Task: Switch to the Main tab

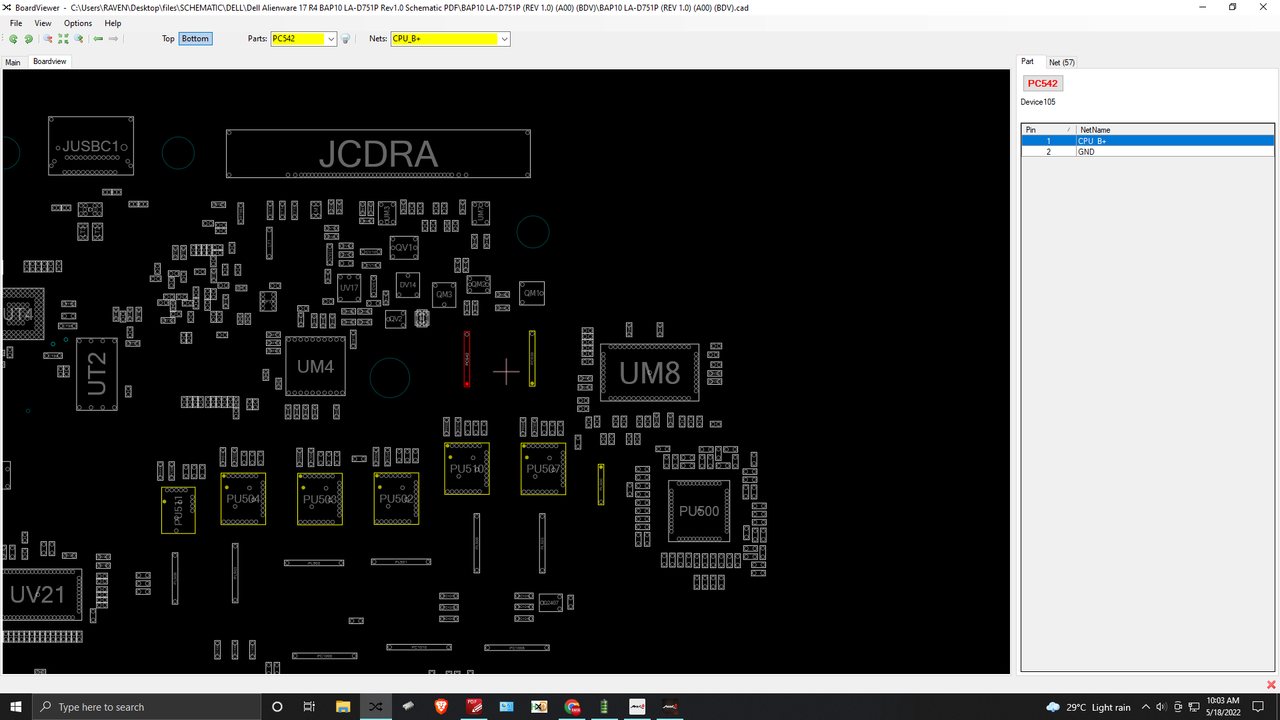Action: click(13, 62)
